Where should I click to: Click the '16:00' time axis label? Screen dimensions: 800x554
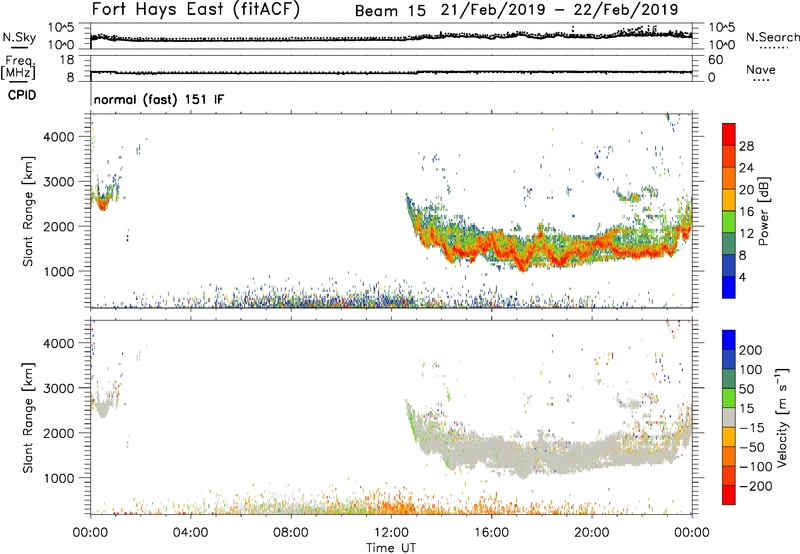(x=491, y=533)
